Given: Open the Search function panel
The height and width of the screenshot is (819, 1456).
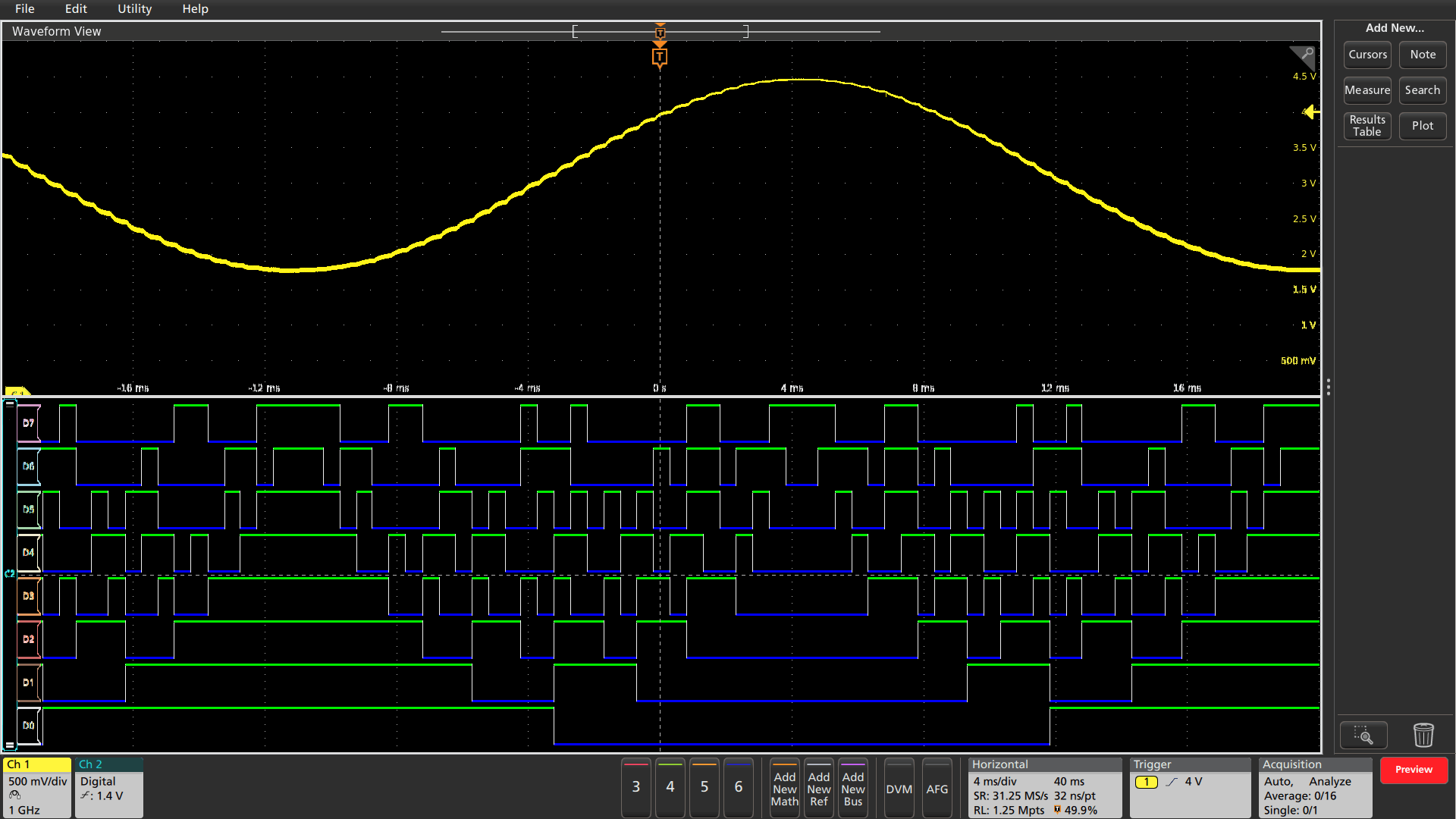Looking at the screenshot, I should 1423,89.
